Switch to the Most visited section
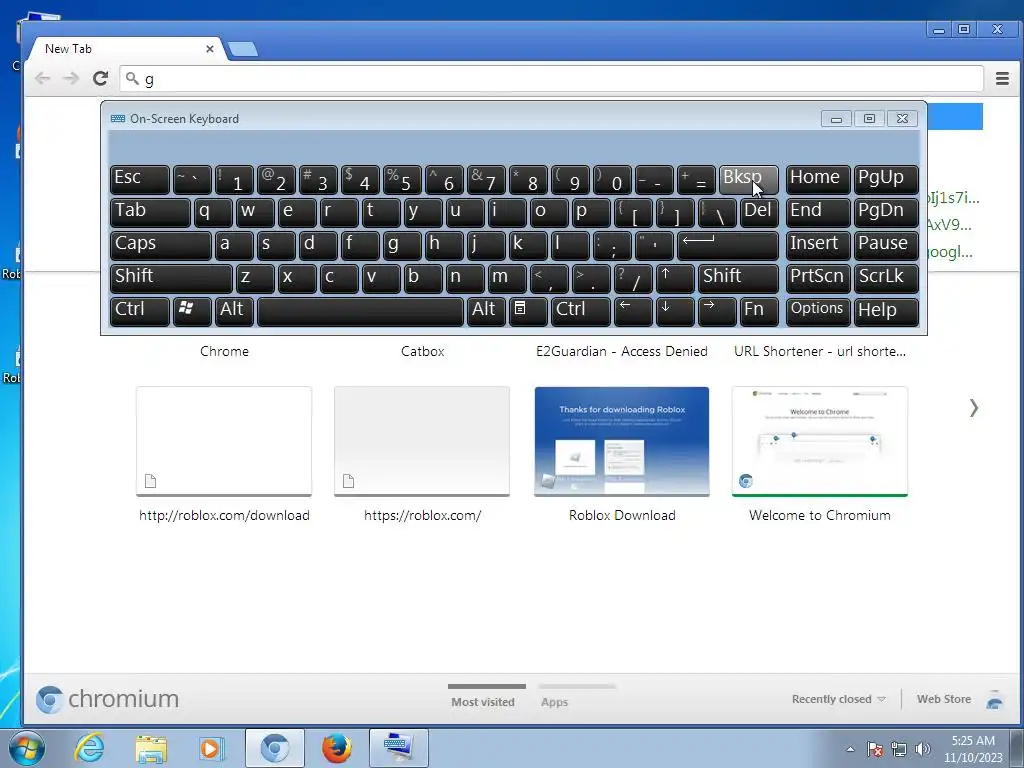The height and width of the screenshot is (768, 1024). [483, 702]
